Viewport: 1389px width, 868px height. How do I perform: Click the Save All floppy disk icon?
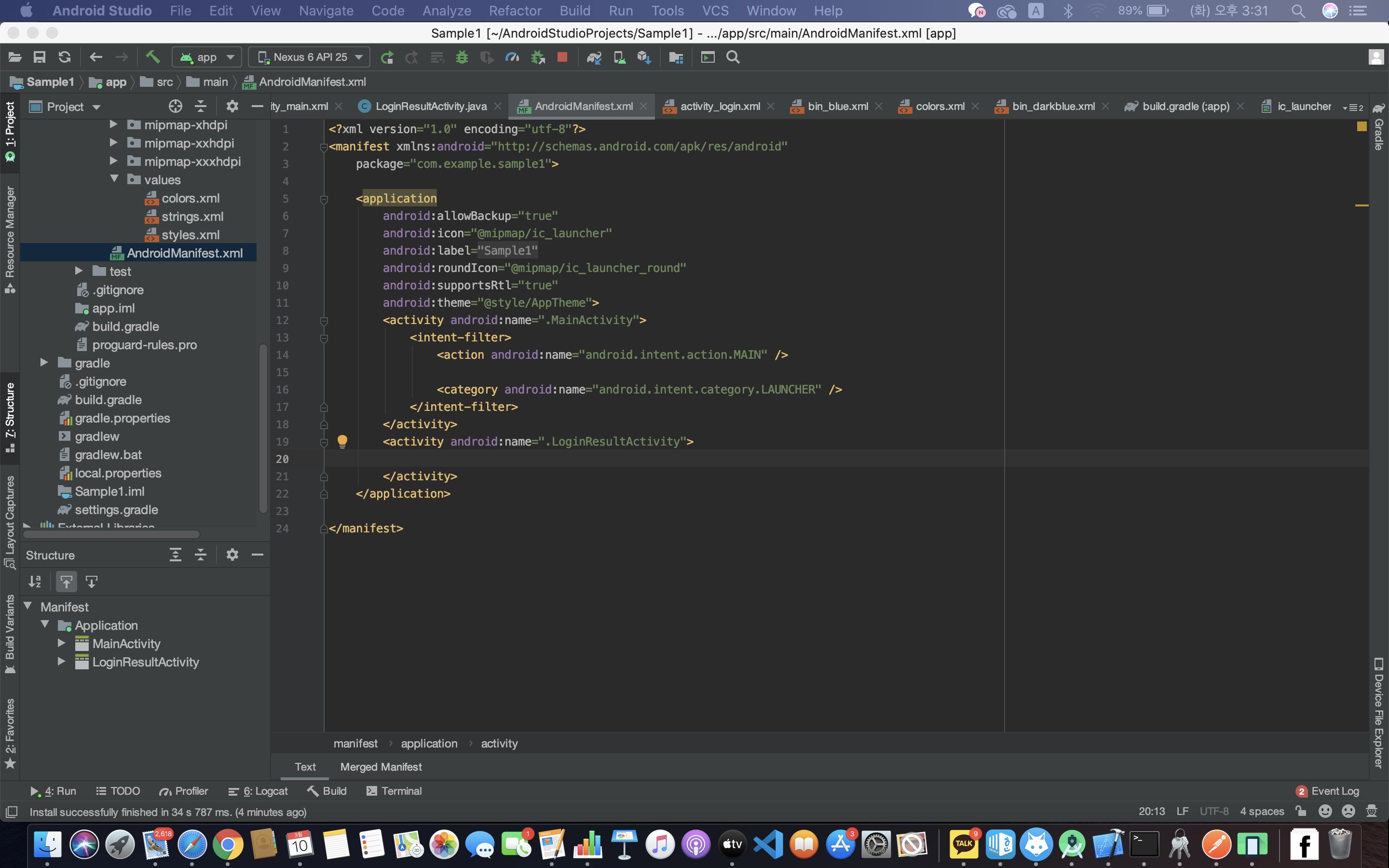pyautogui.click(x=40, y=57)
